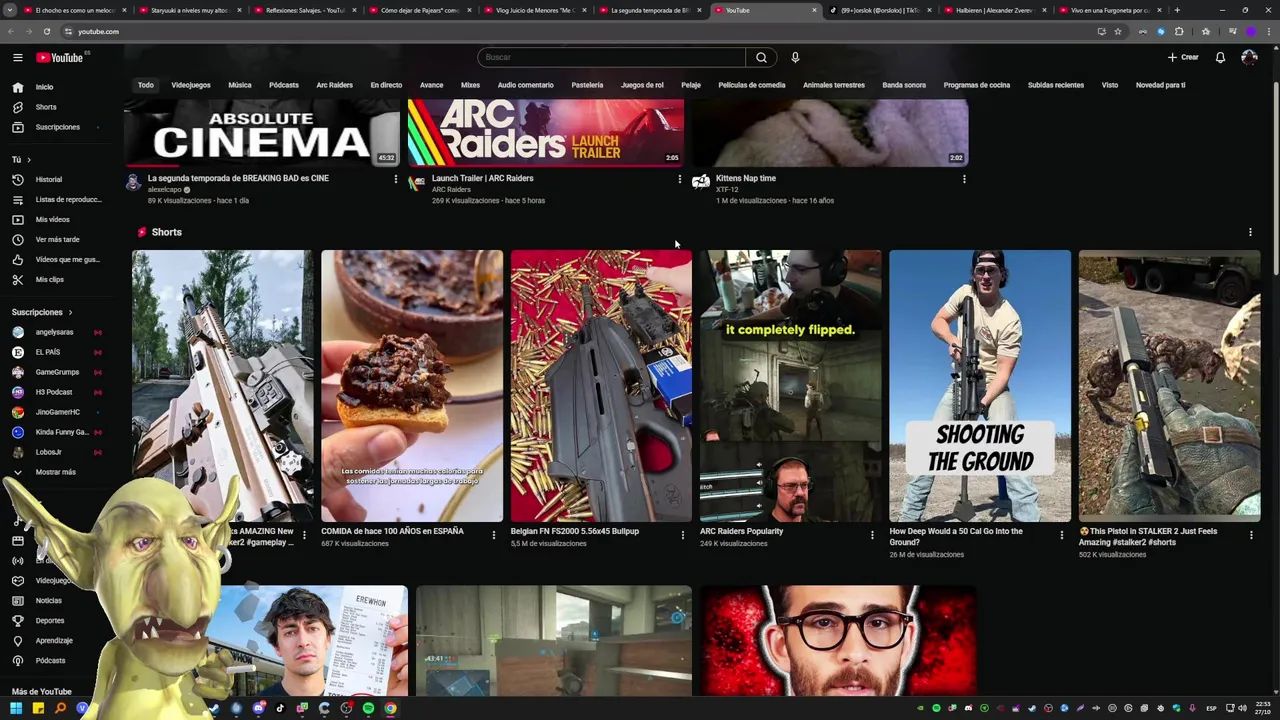
Task: Open the account avatar menu
Action: pos(1249,57)
